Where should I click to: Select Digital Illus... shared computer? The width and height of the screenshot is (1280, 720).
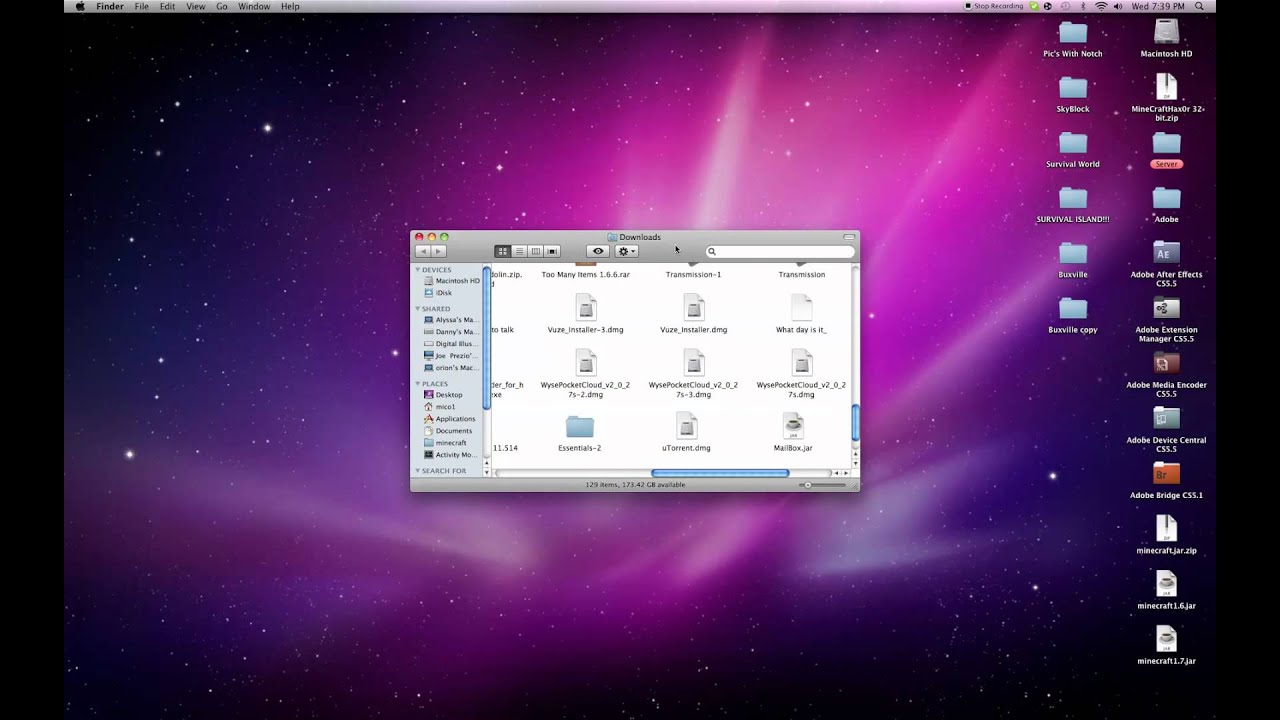pos(451,344)
